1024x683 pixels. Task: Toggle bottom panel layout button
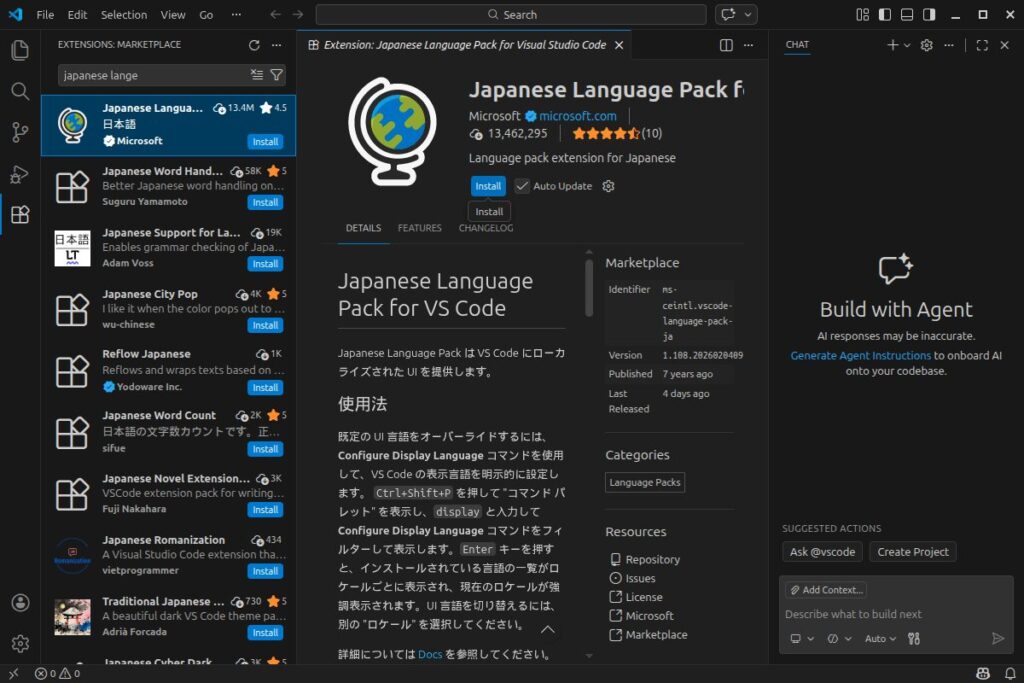907,15
